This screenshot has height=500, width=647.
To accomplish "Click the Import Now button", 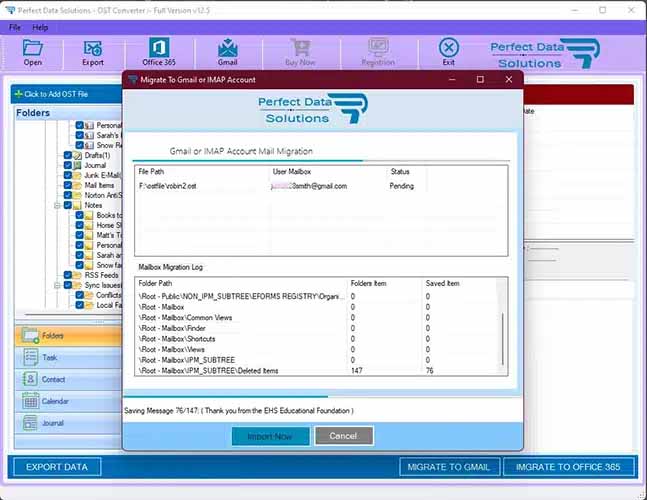I will (270, 436).
